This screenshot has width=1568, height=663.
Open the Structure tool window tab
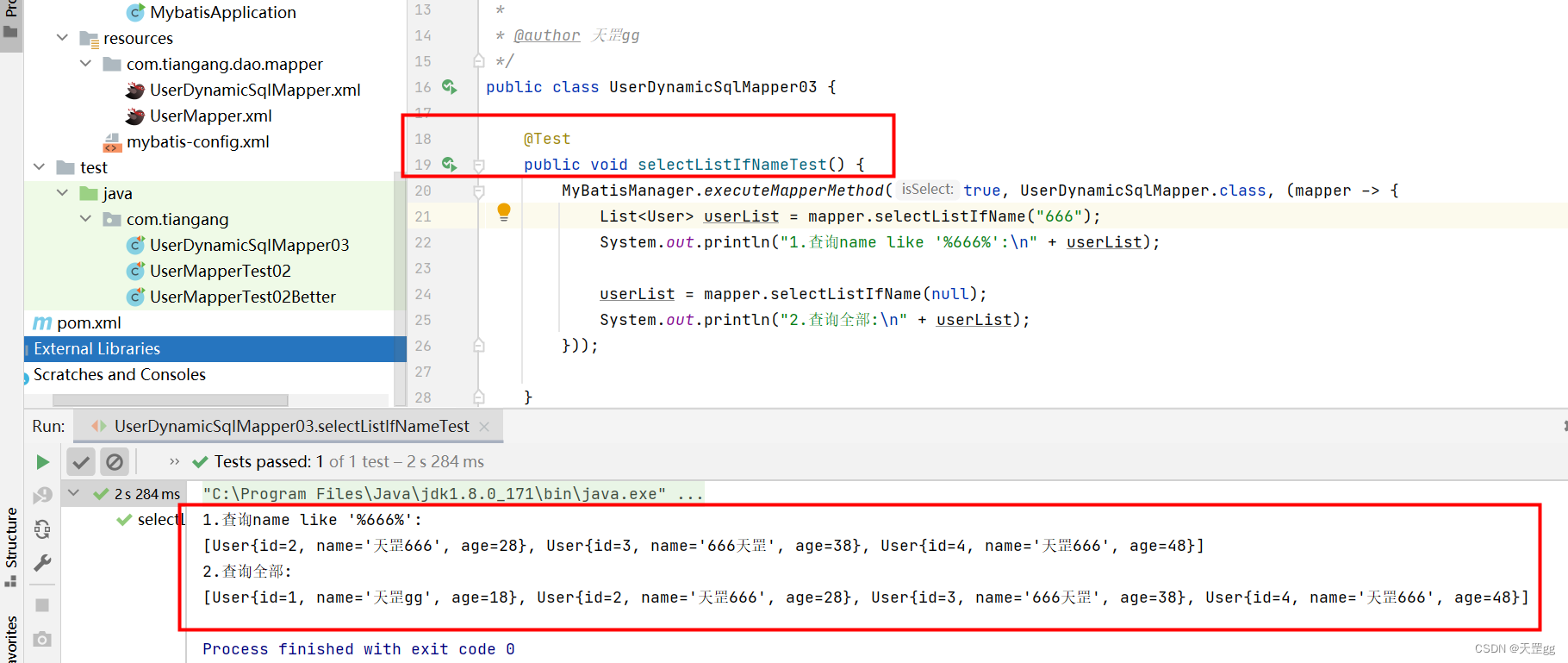pos(11,547)
